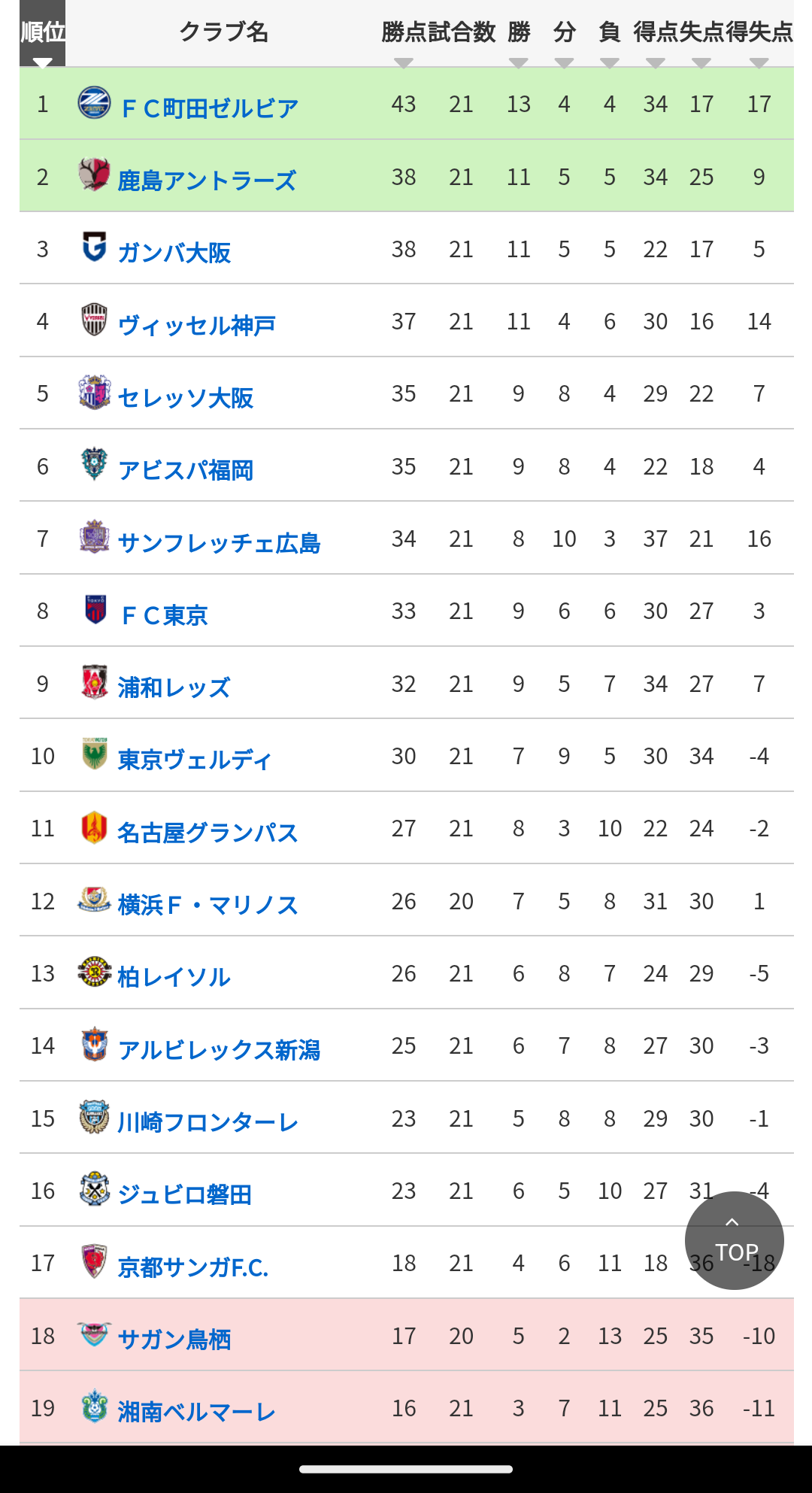This screenshot has height=1493, width=812.
Task: Tap the home indicator bar
Action: [406, 1469]
